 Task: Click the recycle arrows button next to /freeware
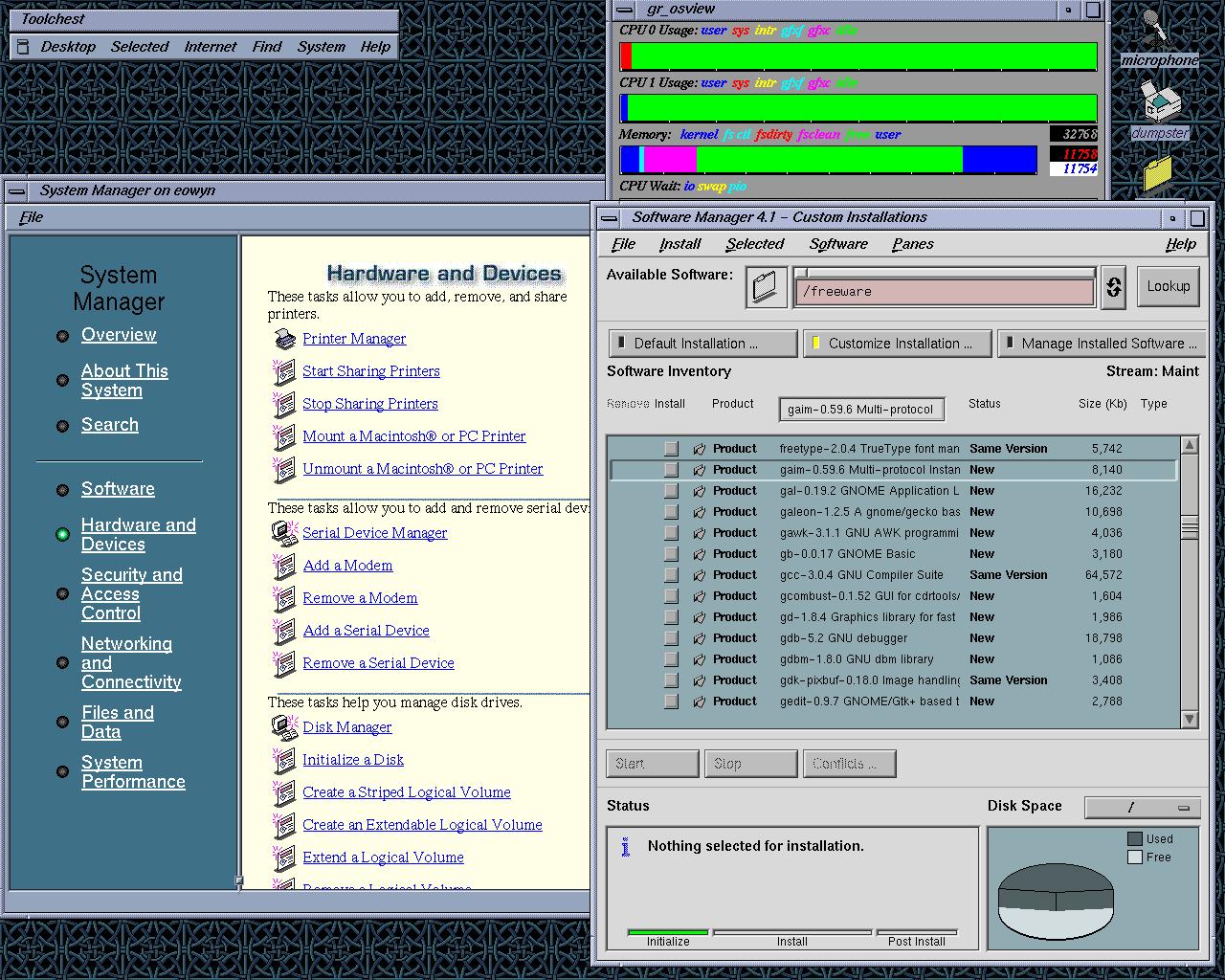click(x=1113, y=287)
